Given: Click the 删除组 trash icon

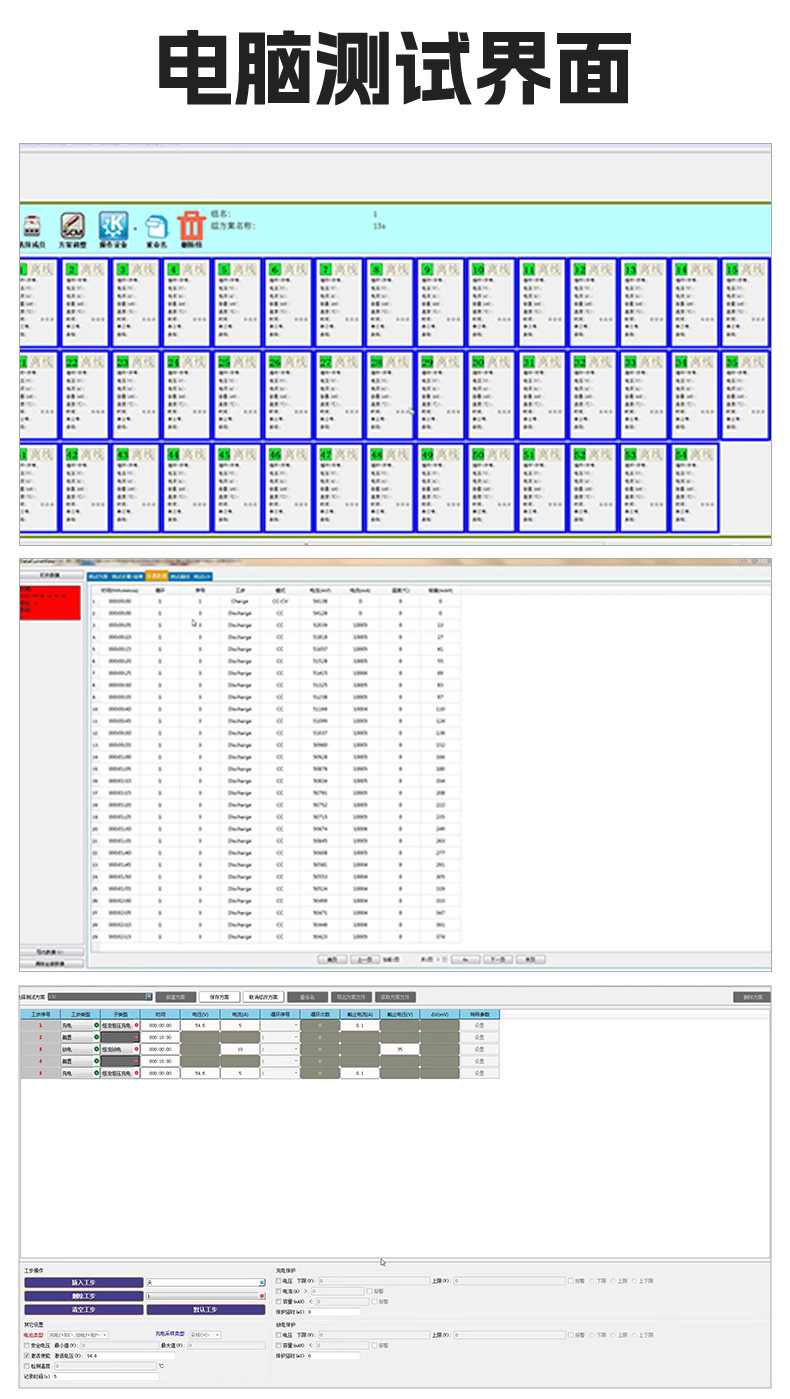Looking at the screenshot, I should click(190, 229).
